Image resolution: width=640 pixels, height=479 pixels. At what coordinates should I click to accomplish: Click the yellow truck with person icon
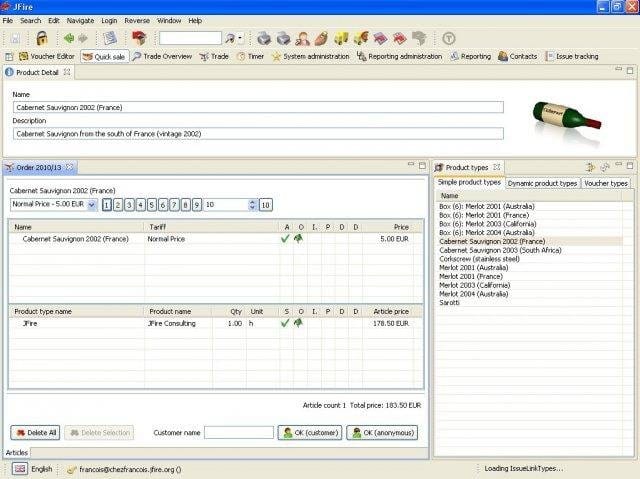pos(361,38)
